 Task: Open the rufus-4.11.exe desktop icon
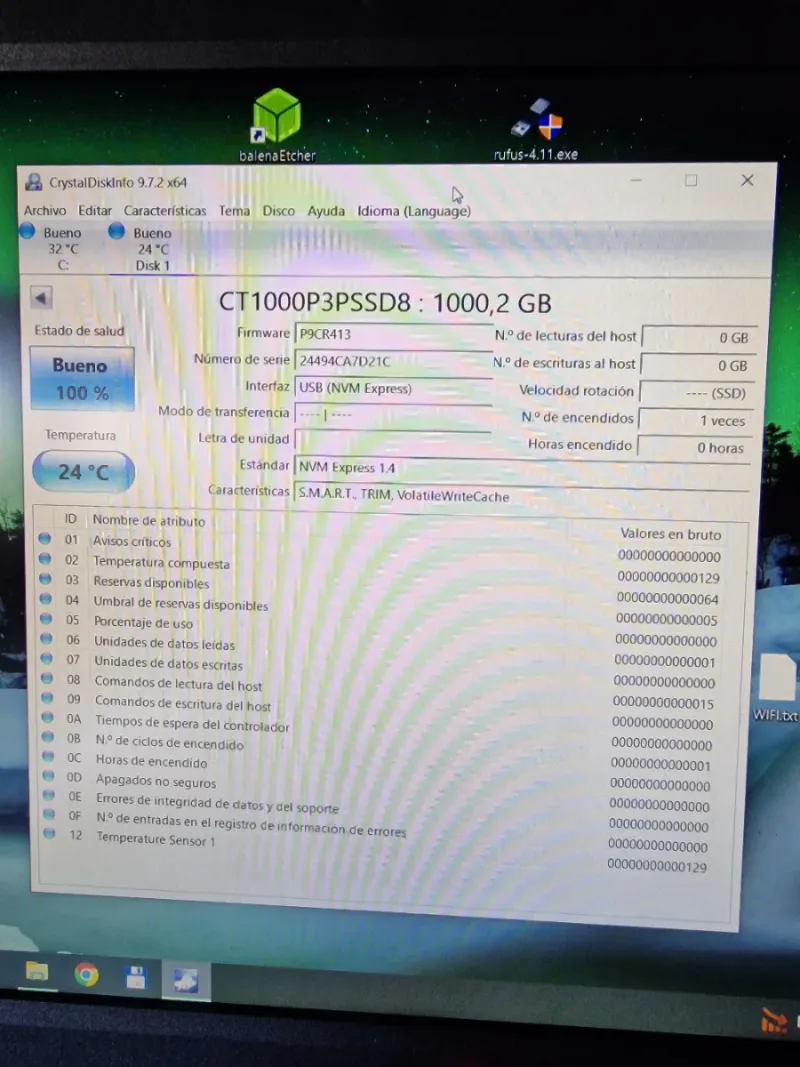pos(536,130)
